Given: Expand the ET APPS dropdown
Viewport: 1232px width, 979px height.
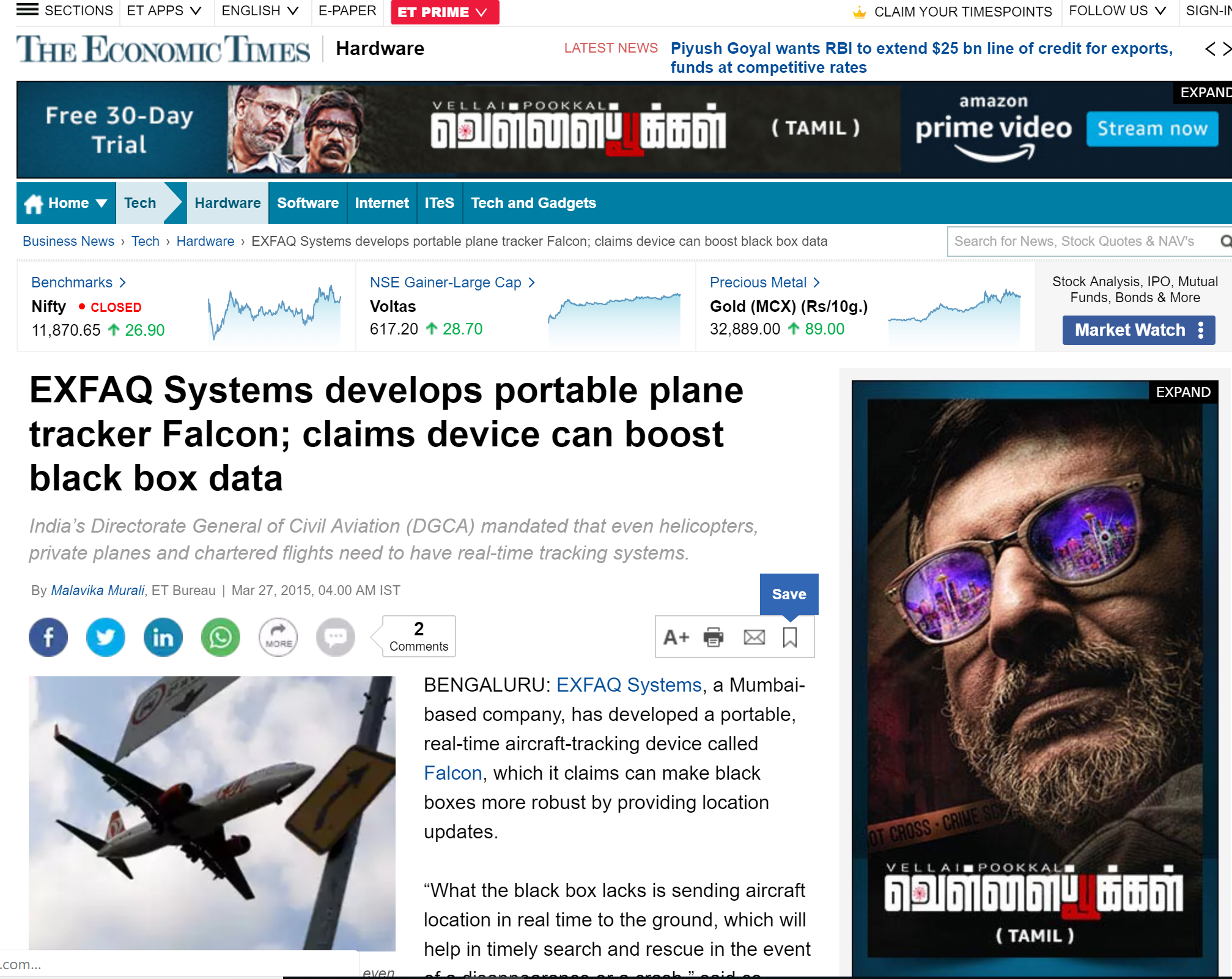Looking at the screenshot, I should click(164, 11).
